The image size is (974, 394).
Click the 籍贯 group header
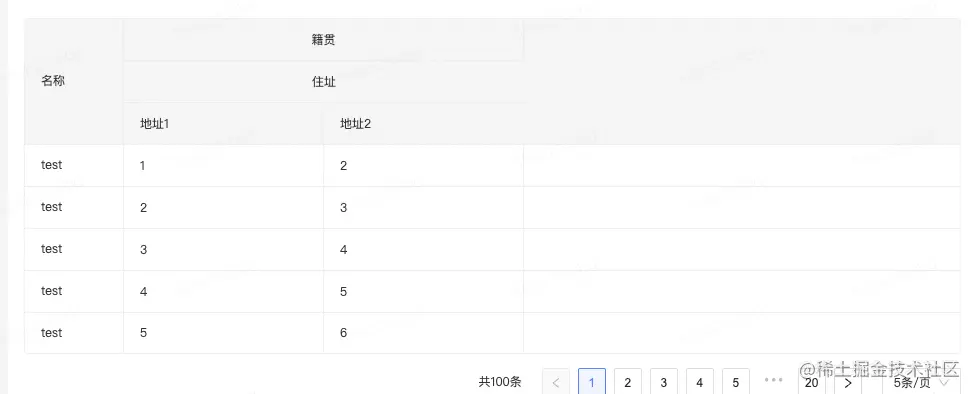click(324, 40)
